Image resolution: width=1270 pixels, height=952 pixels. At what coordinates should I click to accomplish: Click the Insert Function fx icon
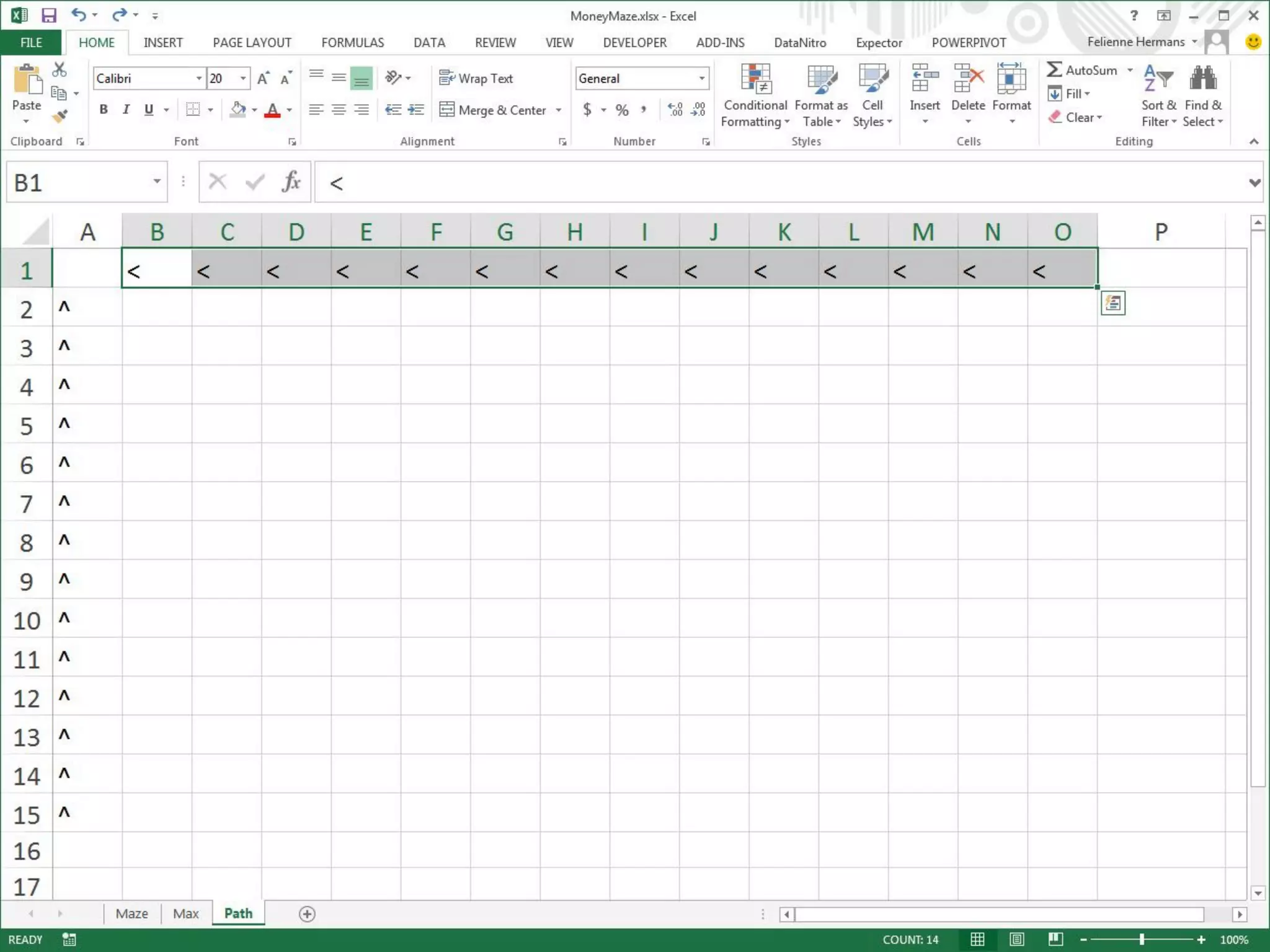point(291,182)
